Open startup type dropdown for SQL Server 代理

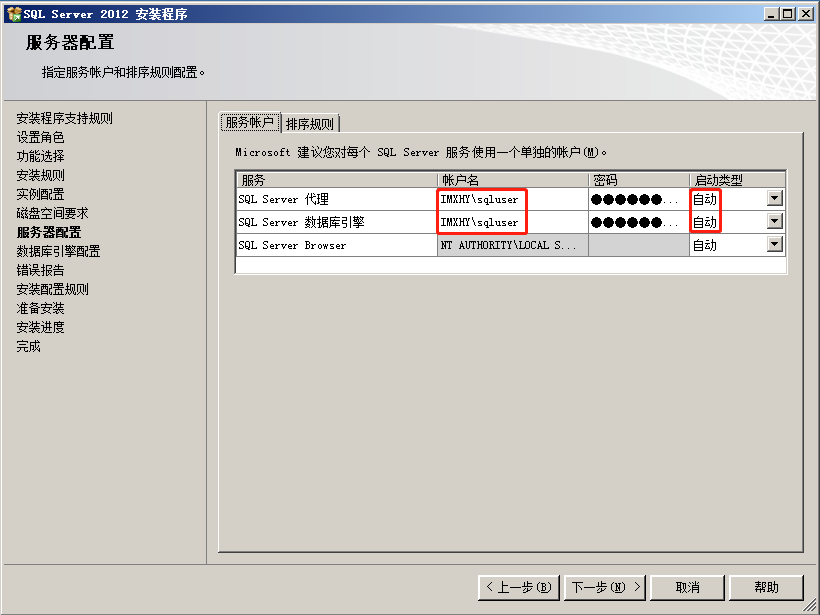pos(775,198)
